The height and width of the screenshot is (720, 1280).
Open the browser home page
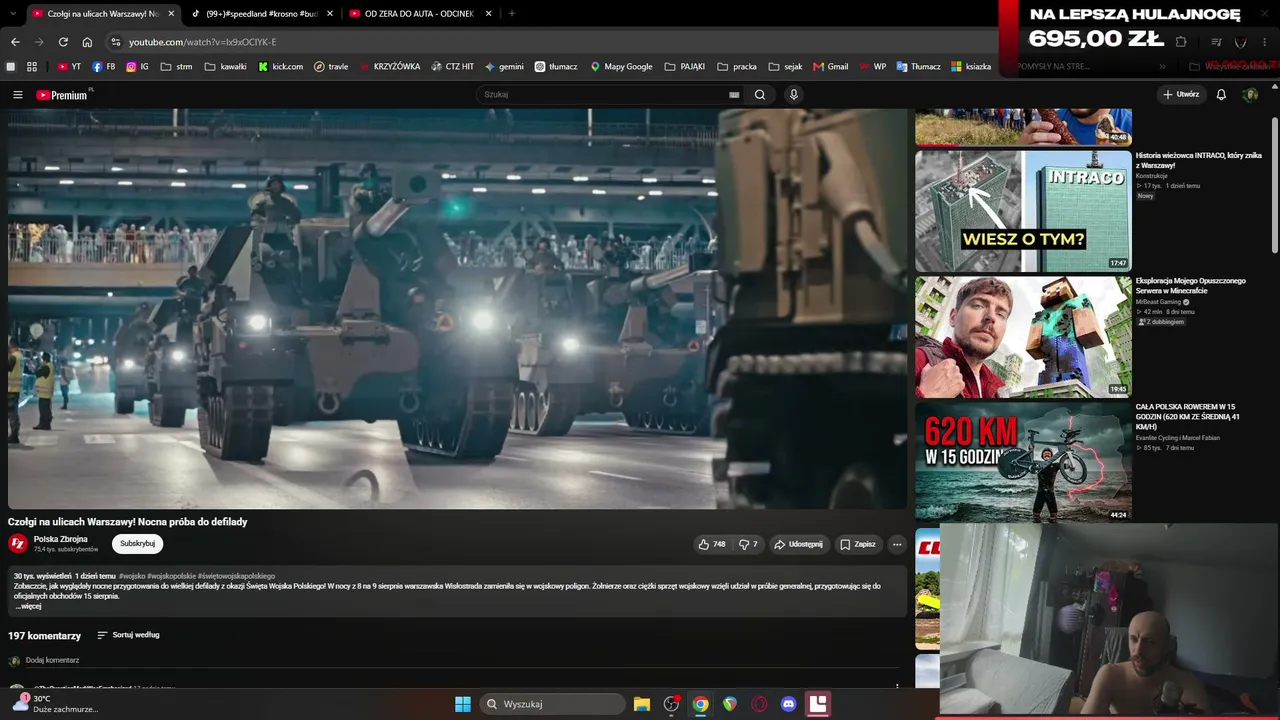87,42
